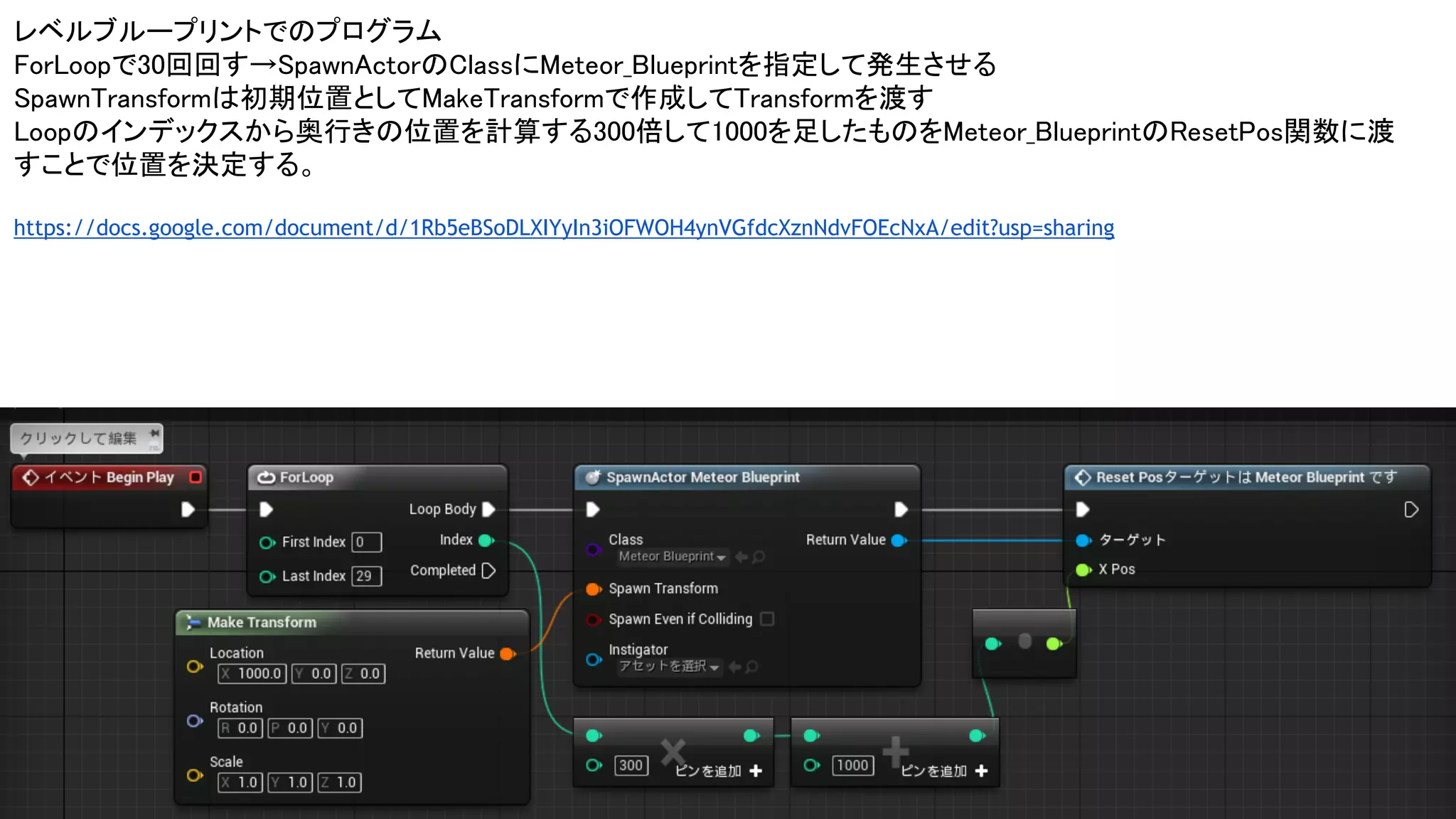
Task: Edit Scale Z value field
Action: [340, 783]
